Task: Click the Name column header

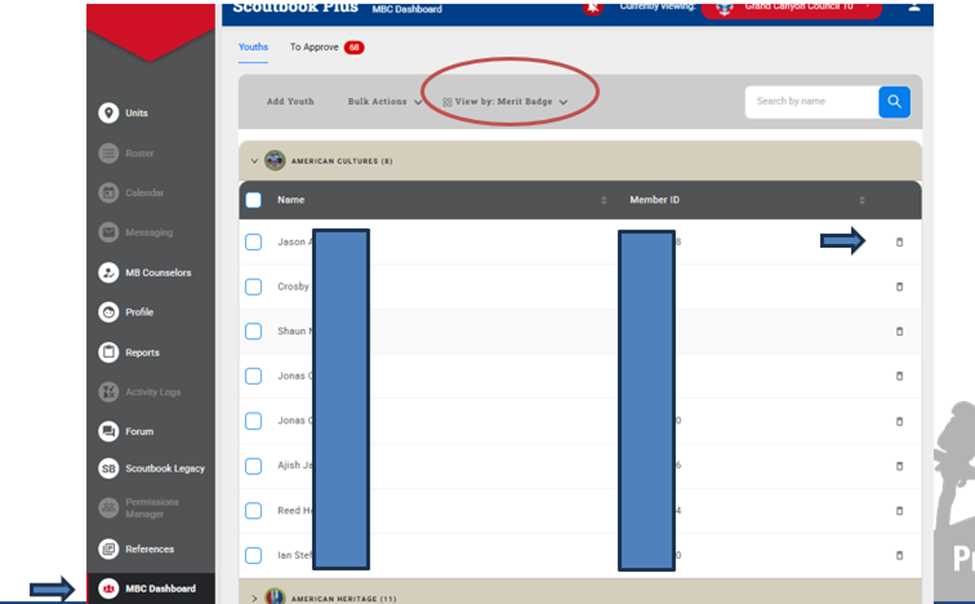Action: point(291,200)
